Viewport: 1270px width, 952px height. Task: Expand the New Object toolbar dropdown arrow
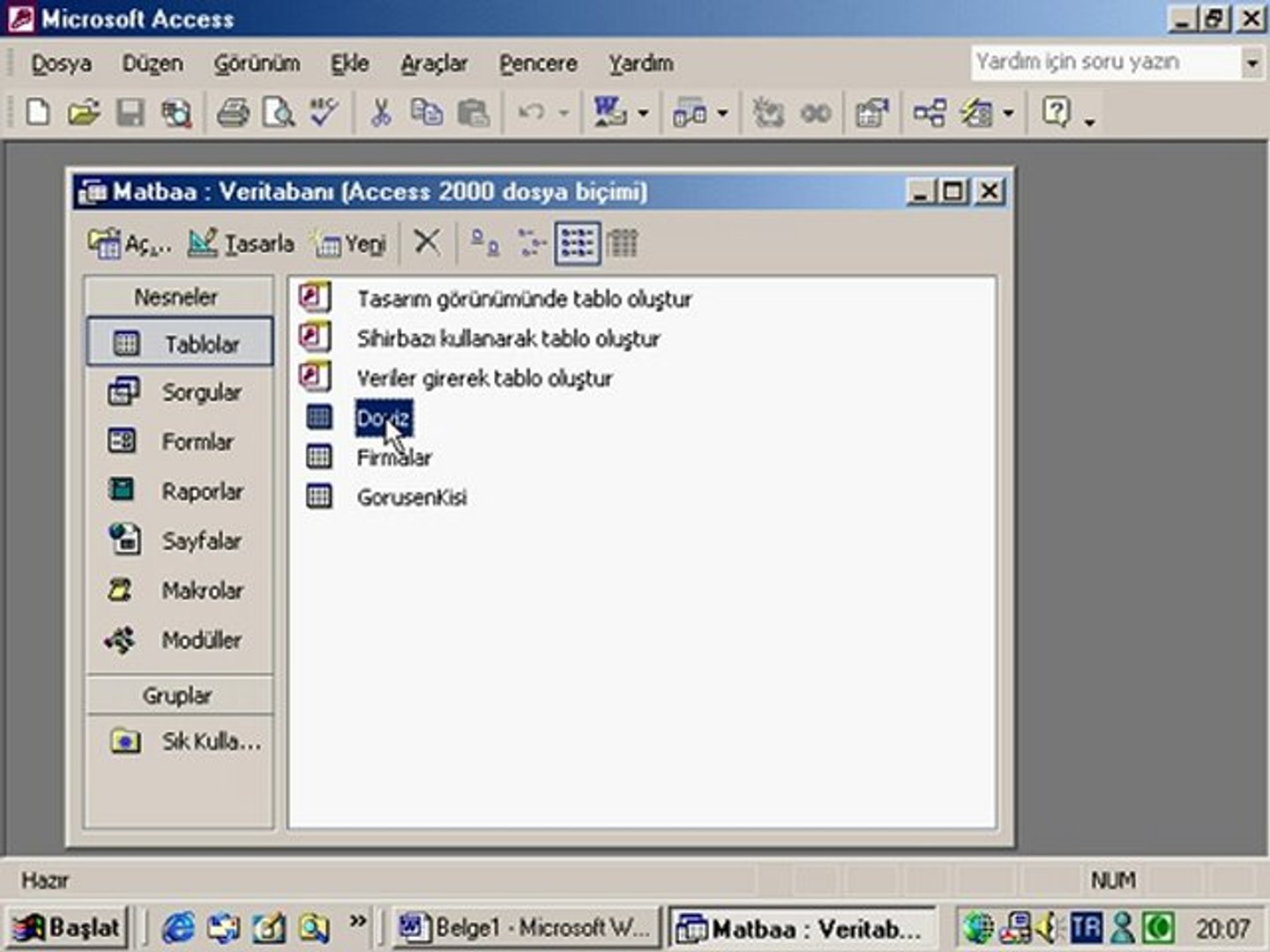[x=1008, y=114]
